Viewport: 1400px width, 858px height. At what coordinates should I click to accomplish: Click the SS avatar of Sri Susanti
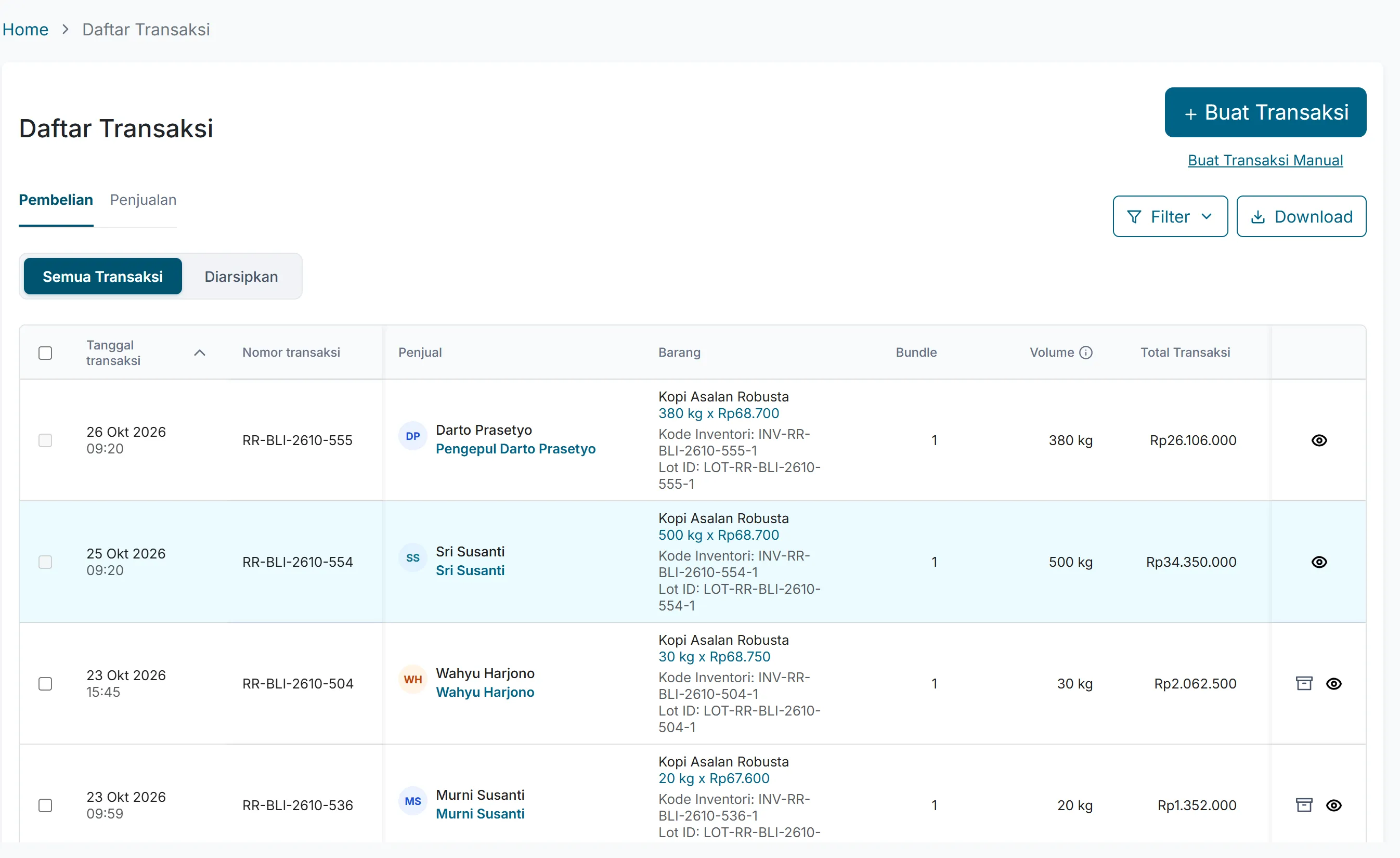click(x=412, y=558)
